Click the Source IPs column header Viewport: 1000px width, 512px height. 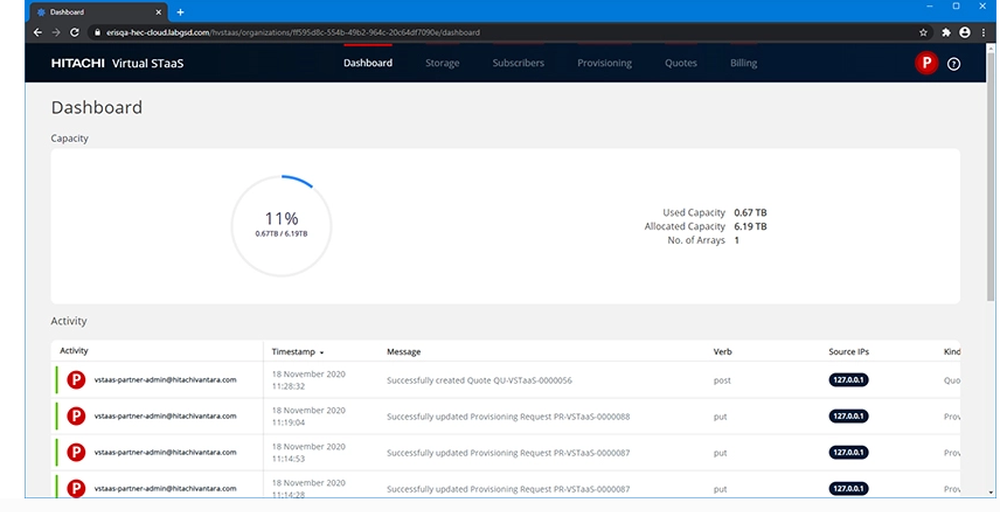(x=849, y=352)
